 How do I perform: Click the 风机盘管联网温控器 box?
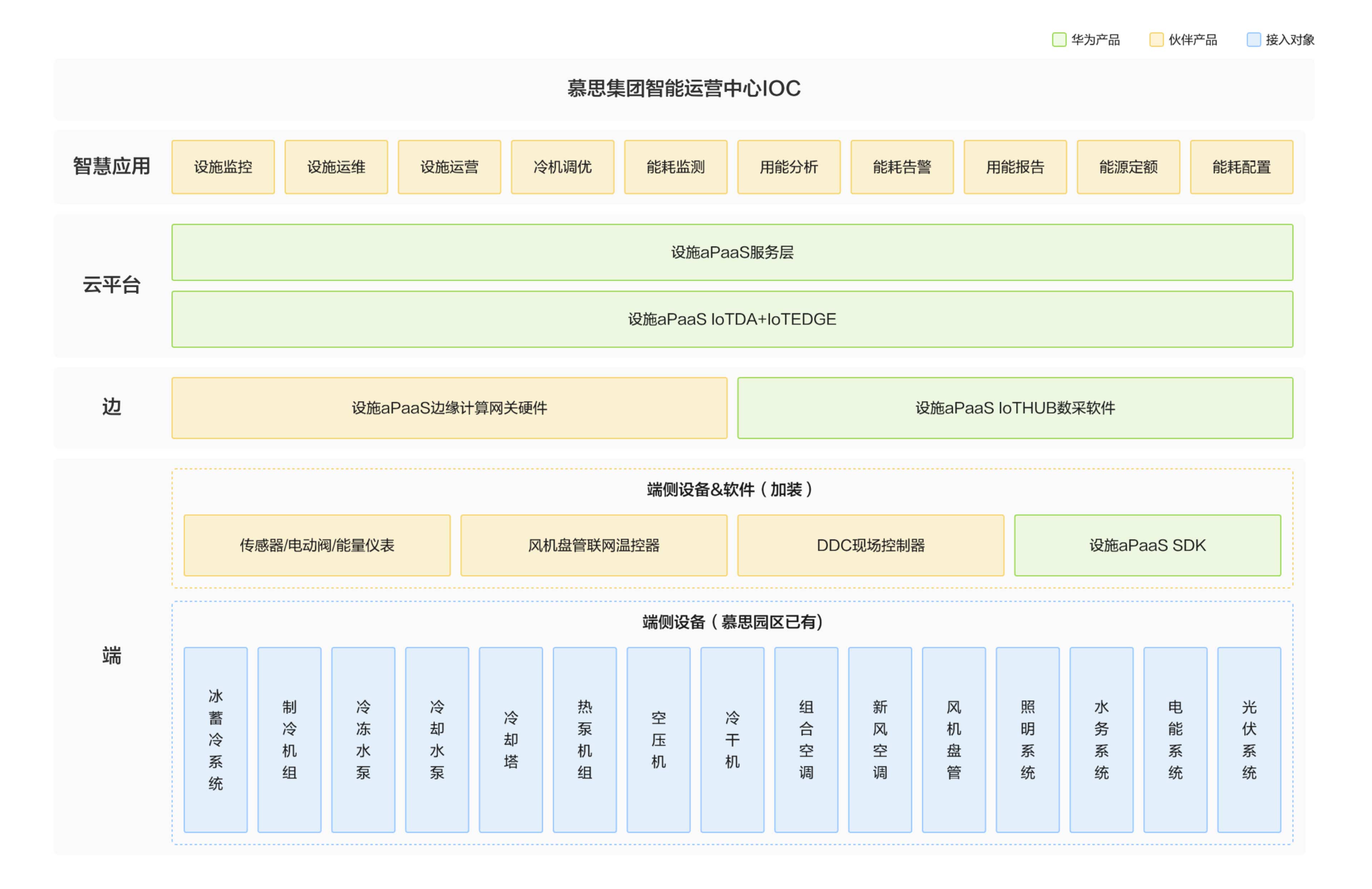(x=594, y=546)
